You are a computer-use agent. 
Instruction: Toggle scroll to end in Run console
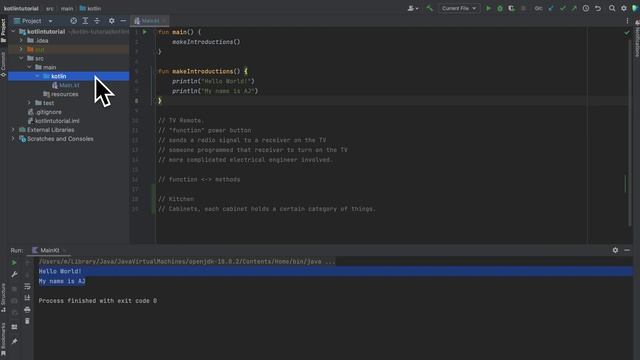pos(27,298)
